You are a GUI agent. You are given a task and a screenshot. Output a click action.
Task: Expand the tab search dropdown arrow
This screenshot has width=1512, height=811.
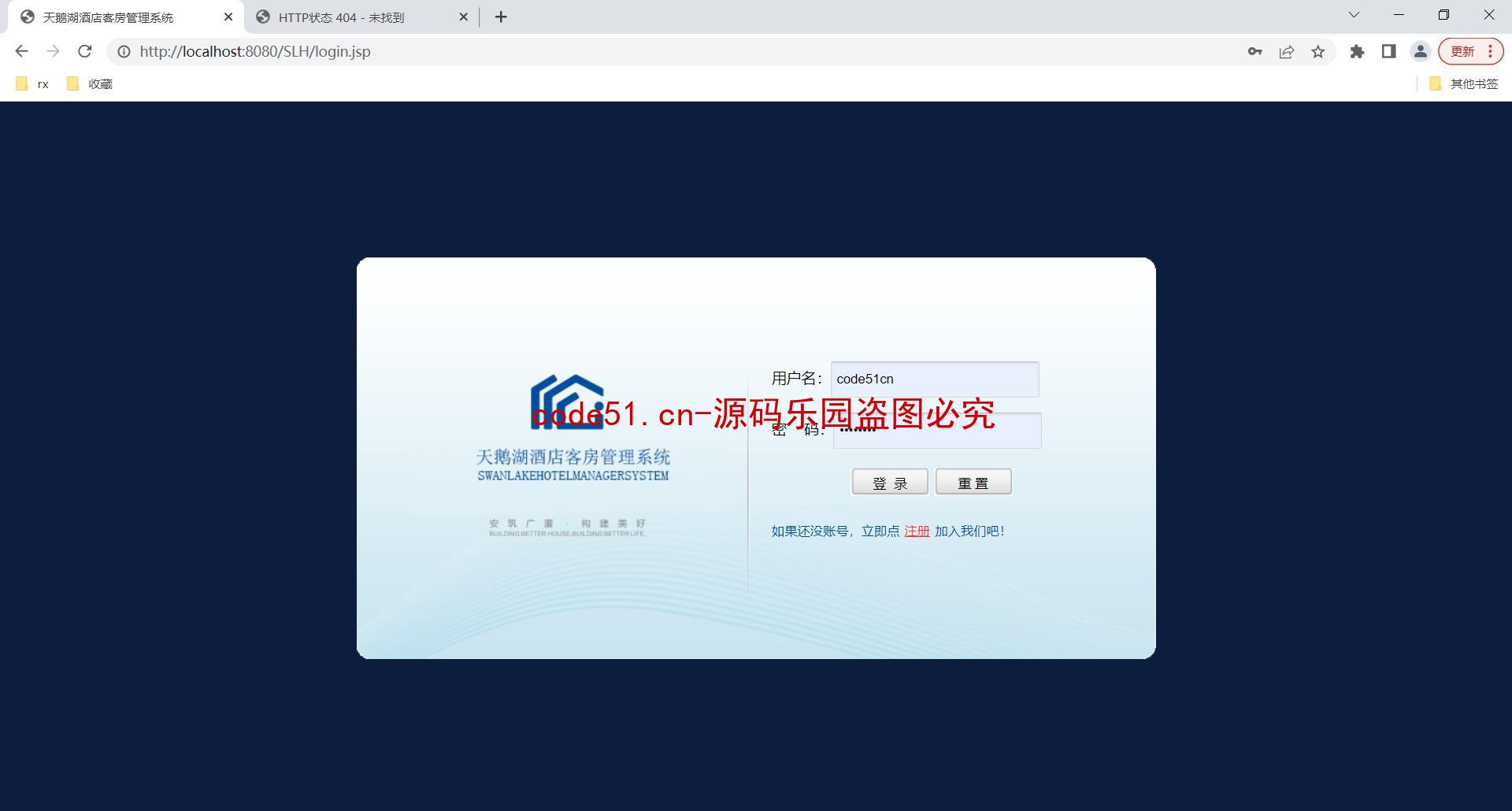point(1354,15)
